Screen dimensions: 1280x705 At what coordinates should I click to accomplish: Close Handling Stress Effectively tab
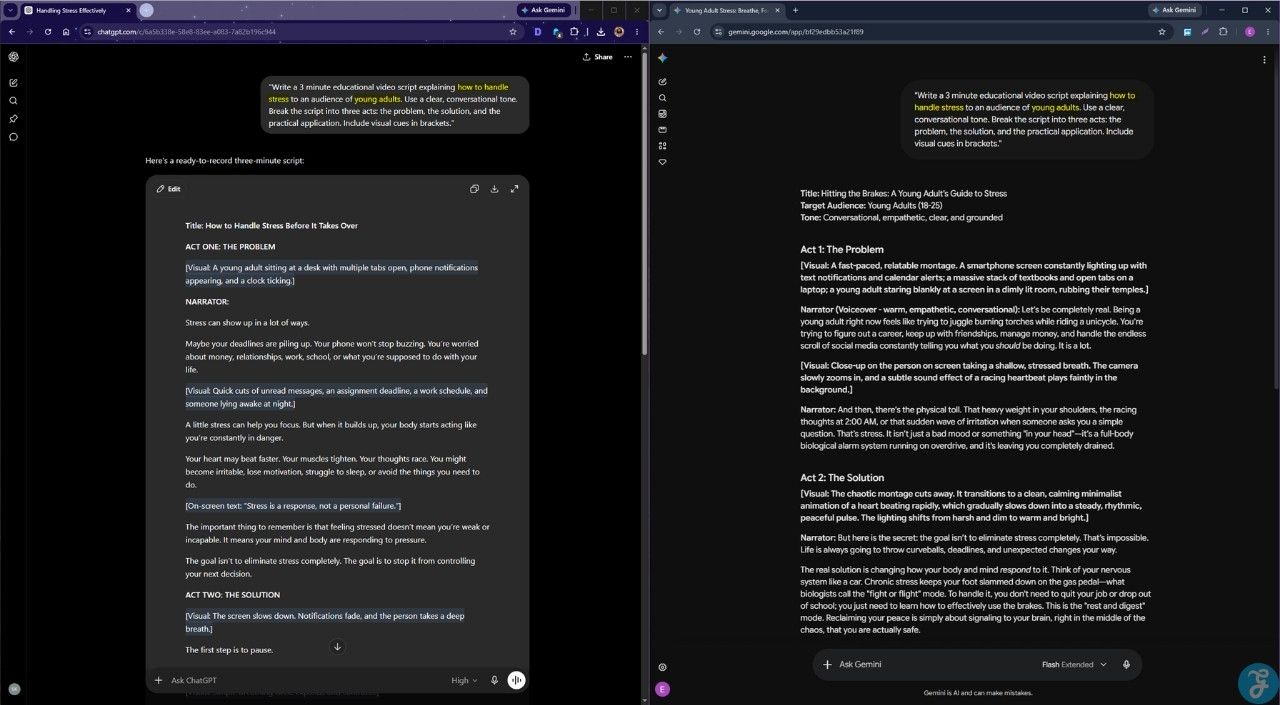[x=128, y=10]
